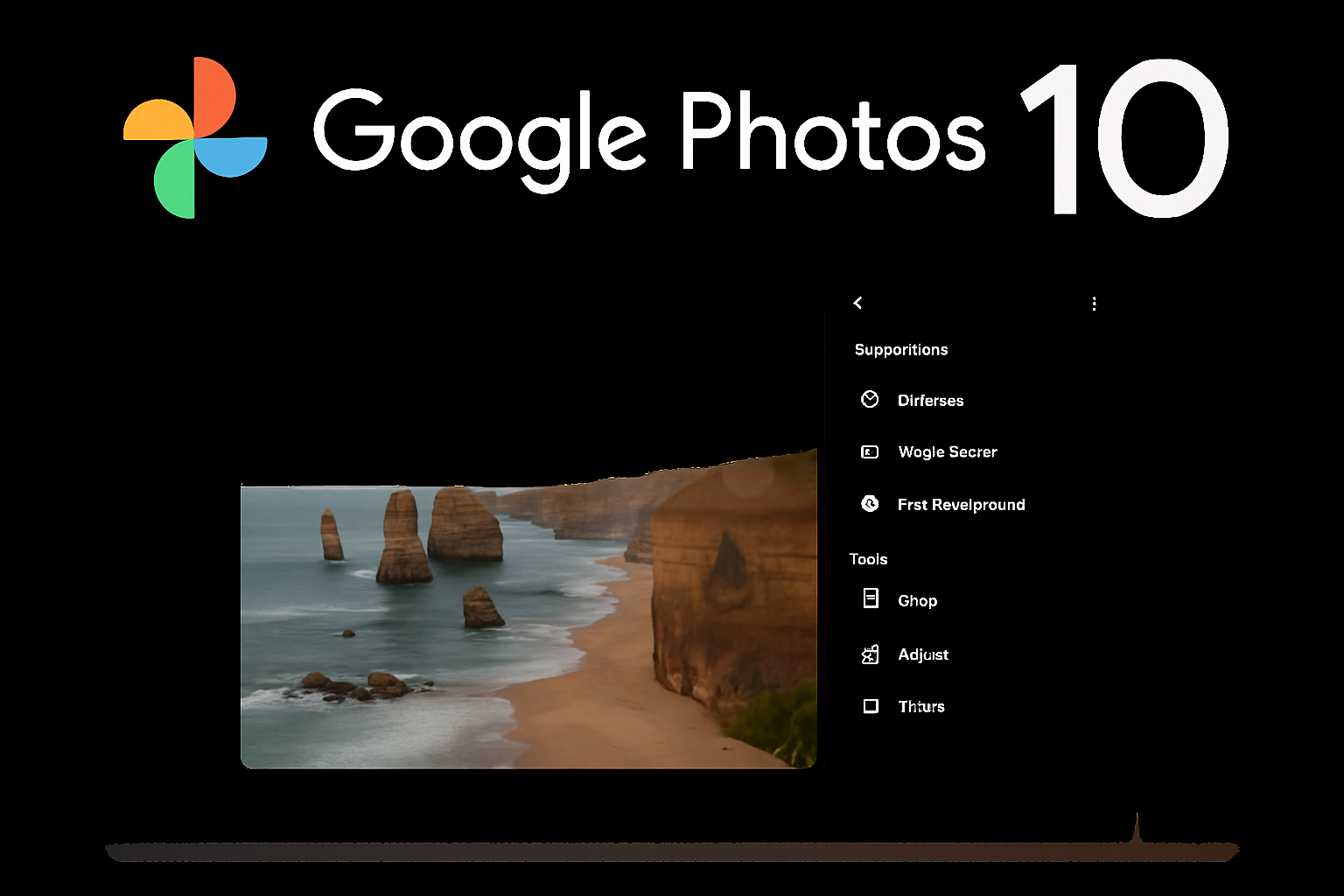Open the three-dot more options menu
This screenshot has height=896, width=1344.
coord(1094,304)
